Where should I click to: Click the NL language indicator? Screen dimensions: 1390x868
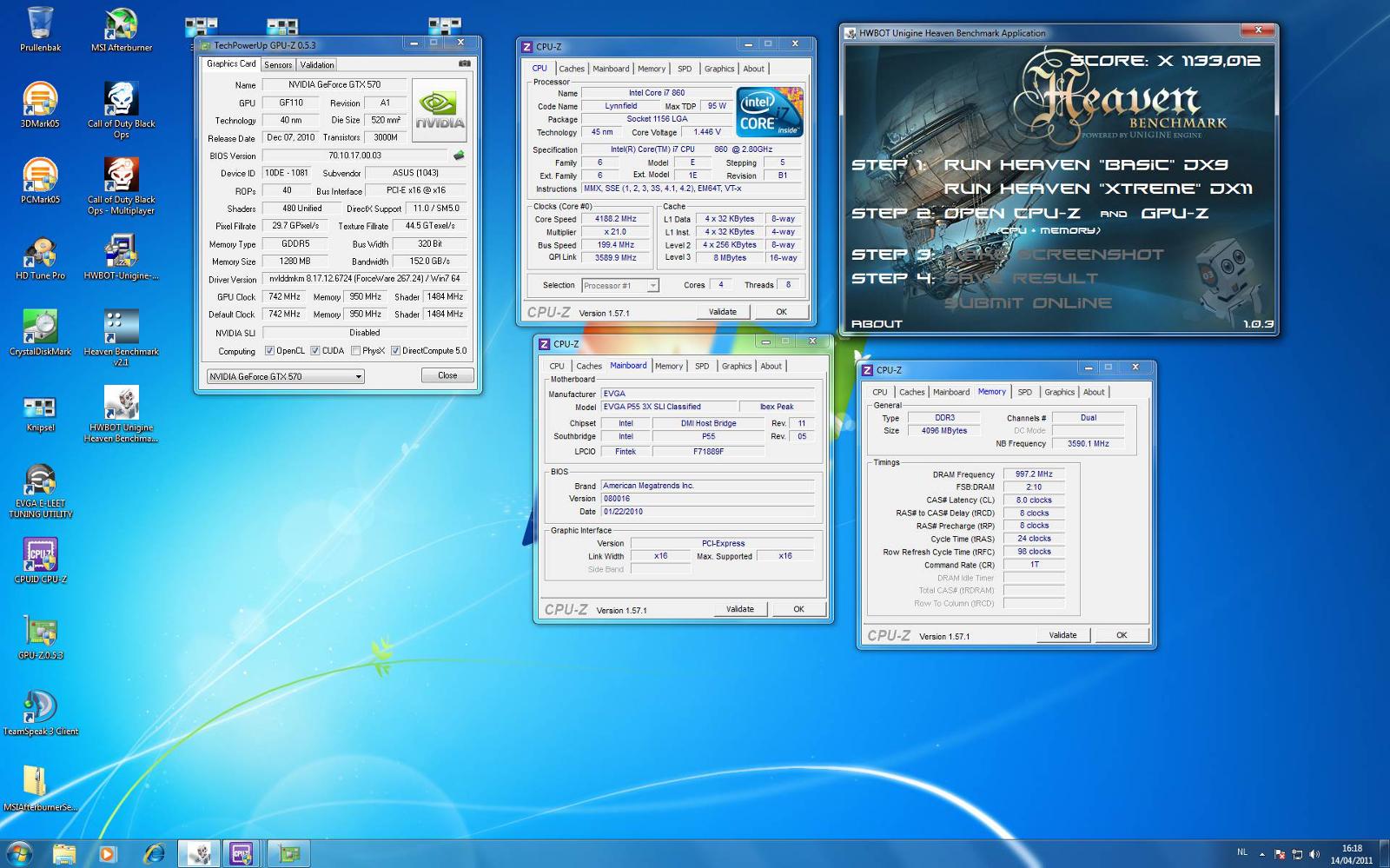coord(1241,852)
